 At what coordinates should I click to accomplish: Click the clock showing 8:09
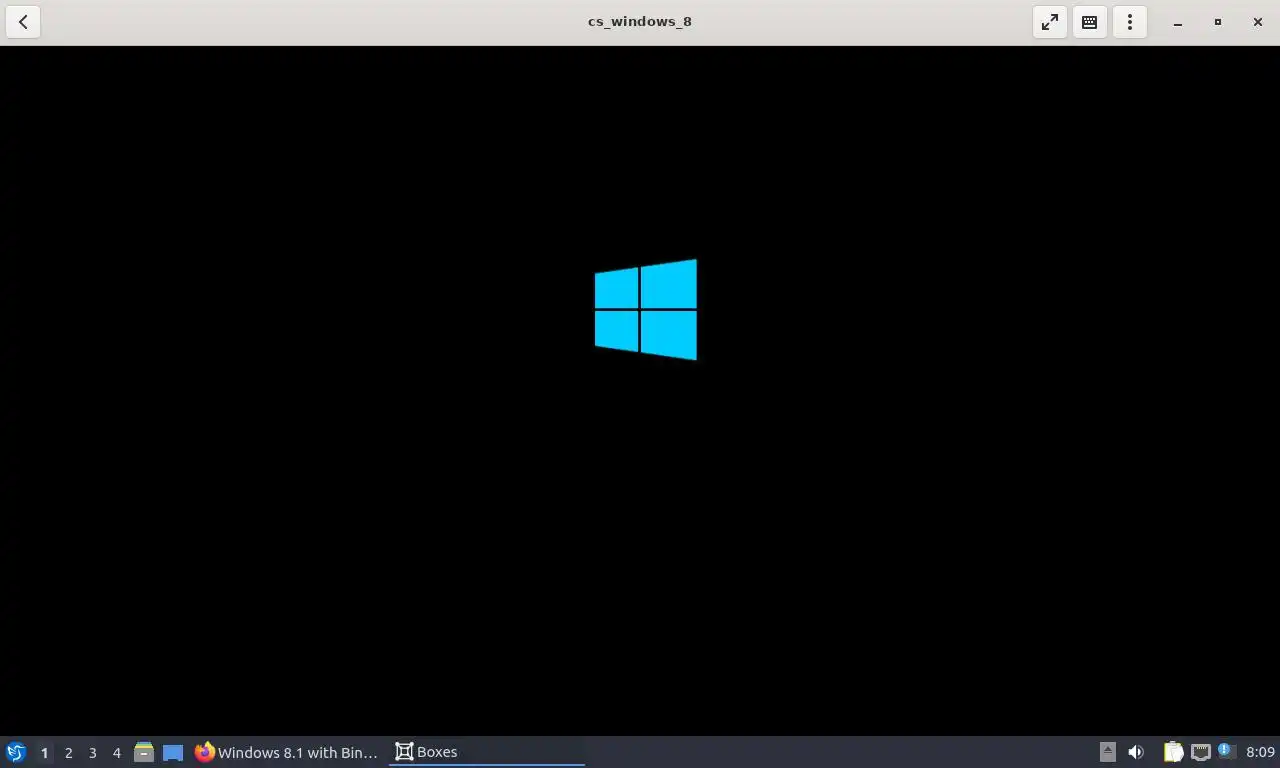(x=1260, y=752)
